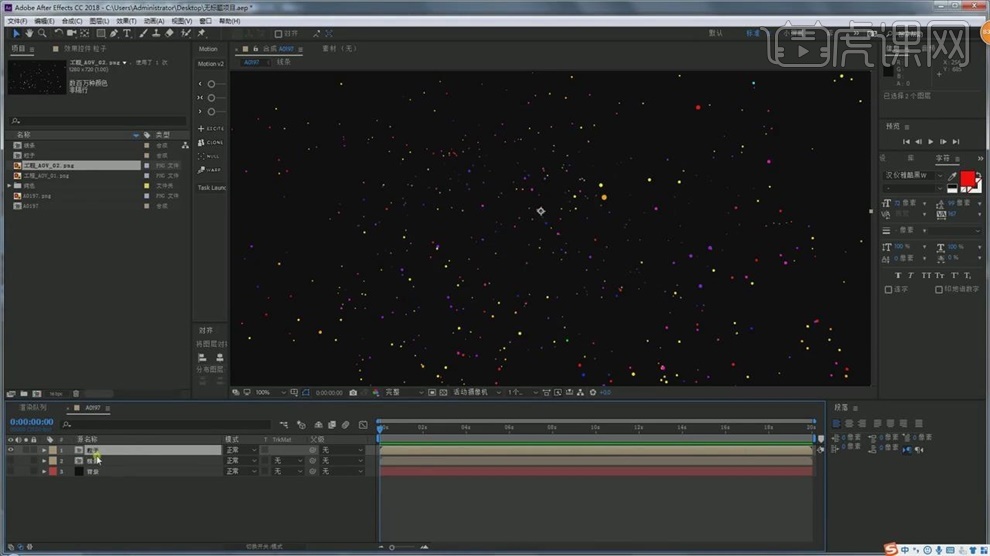Open the 效果(T) menu
Image resolution: width=990 pixels, height=556 pixels.
point(126,20)
